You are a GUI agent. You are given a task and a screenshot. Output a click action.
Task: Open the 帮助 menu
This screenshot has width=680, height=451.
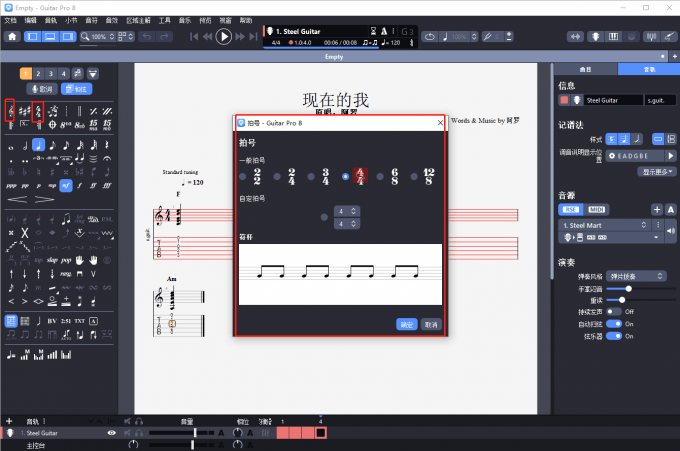tap(246, 20)
